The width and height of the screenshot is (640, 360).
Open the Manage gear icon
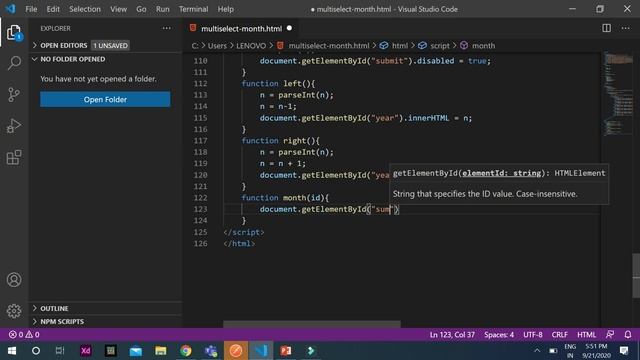(14, 311)
